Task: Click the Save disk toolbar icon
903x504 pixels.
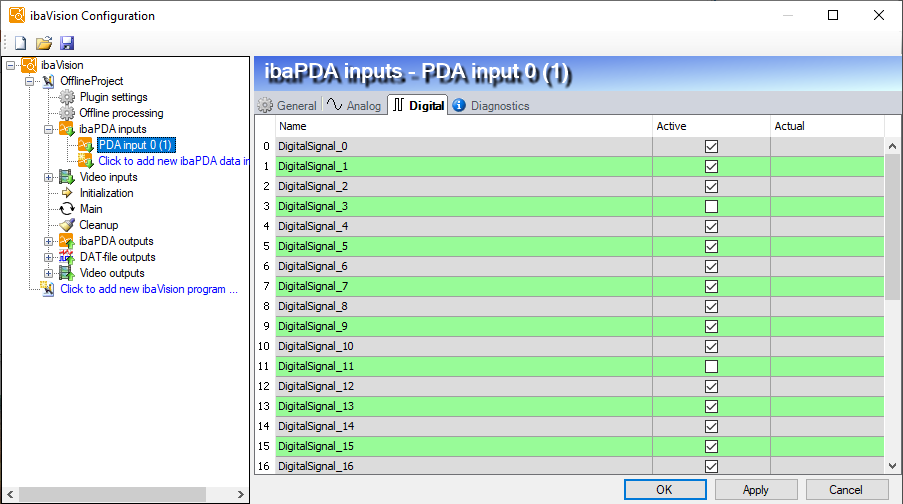Action: (x=67, y=43)
